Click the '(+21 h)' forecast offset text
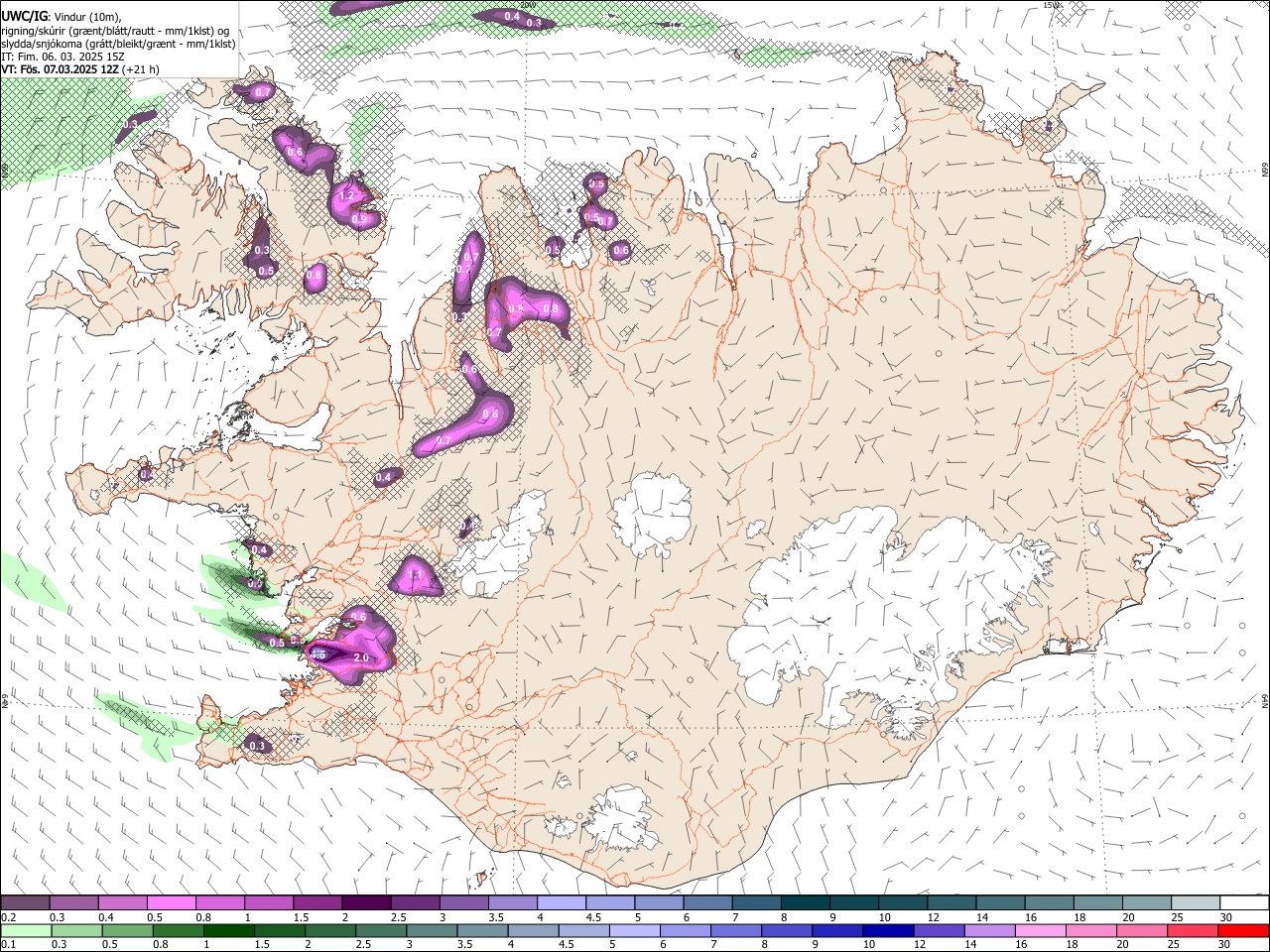The height and width of the screenshot is (952, 1270). tap(142, 69)
